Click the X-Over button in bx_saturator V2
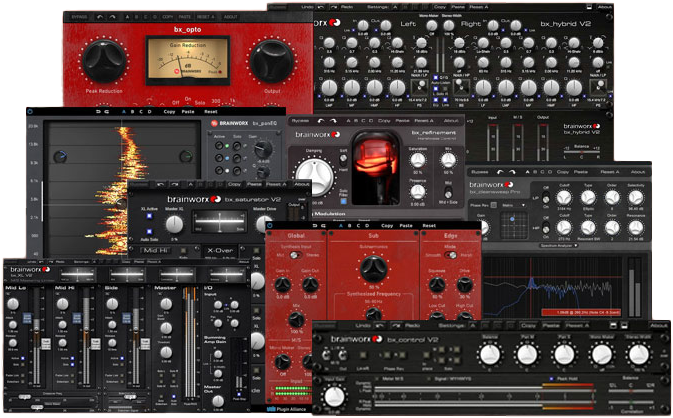The height and width of the screenshot is (418, 673). 220,250
